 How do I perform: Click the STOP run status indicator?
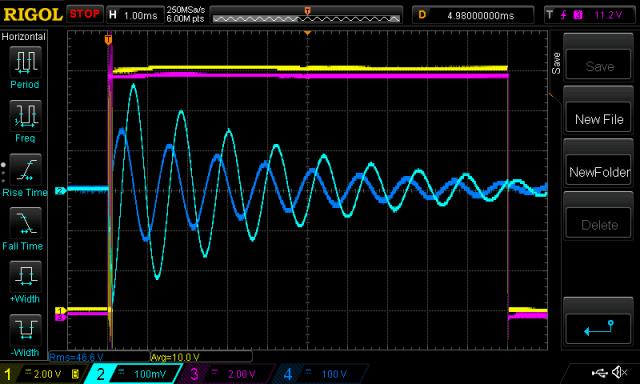(84, 14)
